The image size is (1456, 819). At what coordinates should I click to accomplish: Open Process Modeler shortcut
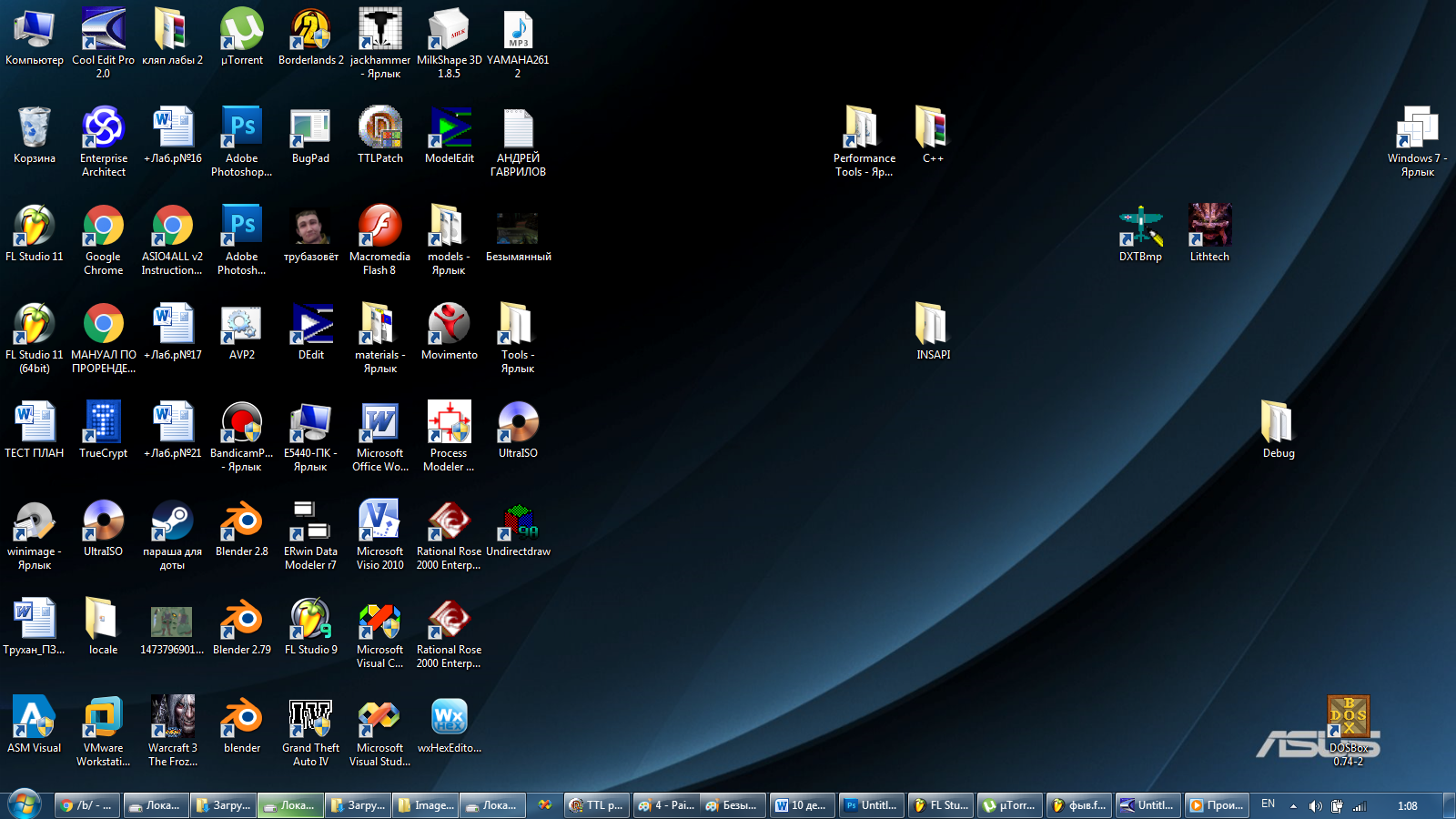[x=450, y=435]
